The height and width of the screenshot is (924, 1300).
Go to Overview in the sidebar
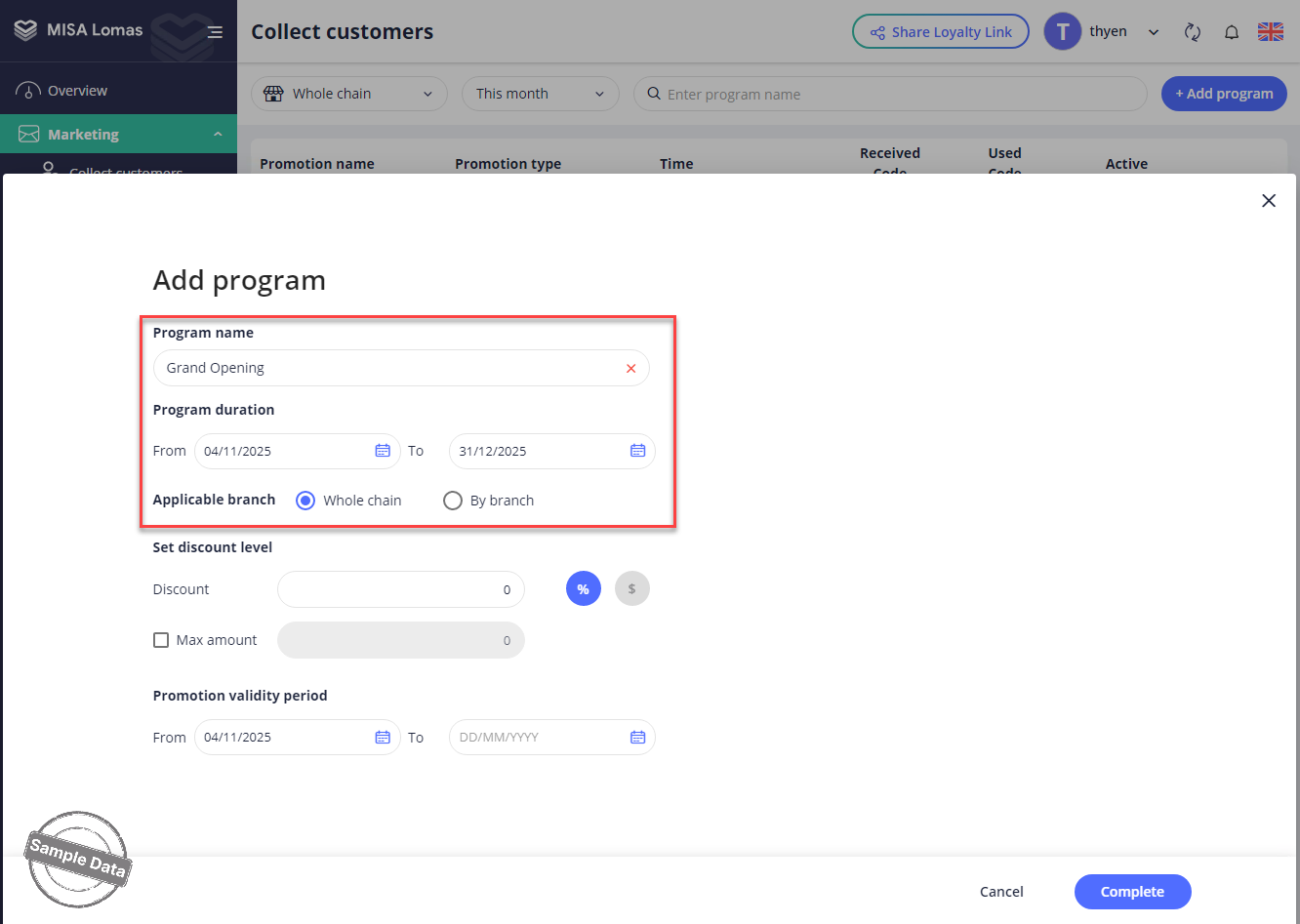[77, 91]
